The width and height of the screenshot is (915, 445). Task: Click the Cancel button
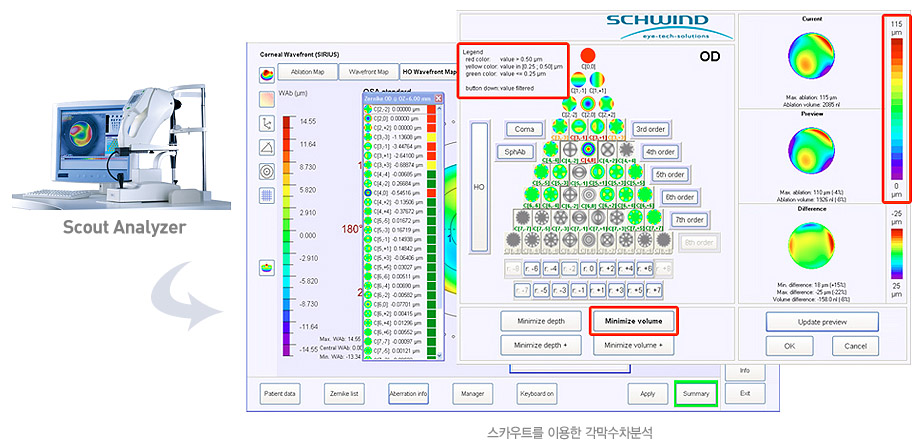[x=855, y=346]
